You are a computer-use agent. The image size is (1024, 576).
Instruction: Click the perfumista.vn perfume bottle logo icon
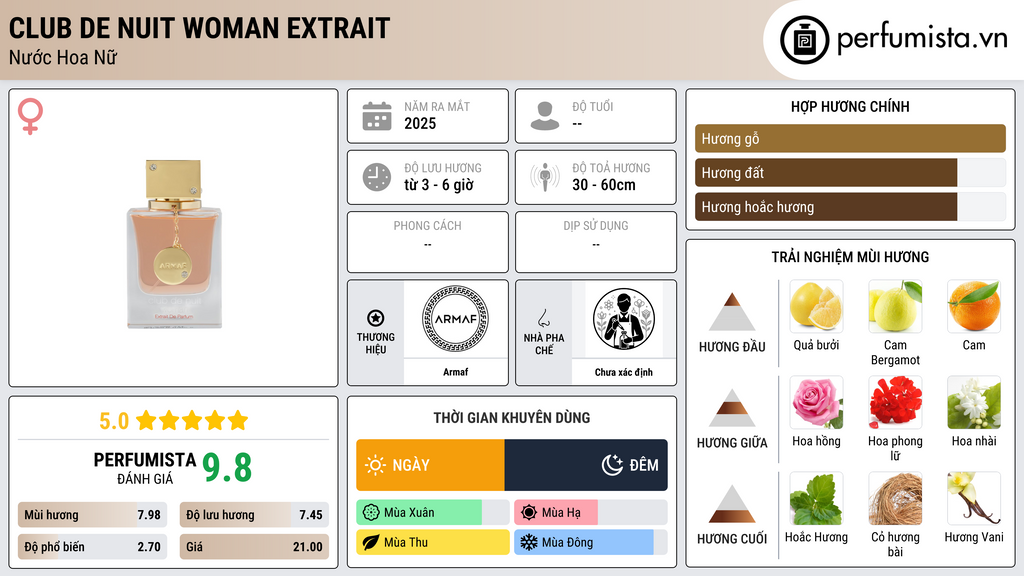(x=804, y=40)
